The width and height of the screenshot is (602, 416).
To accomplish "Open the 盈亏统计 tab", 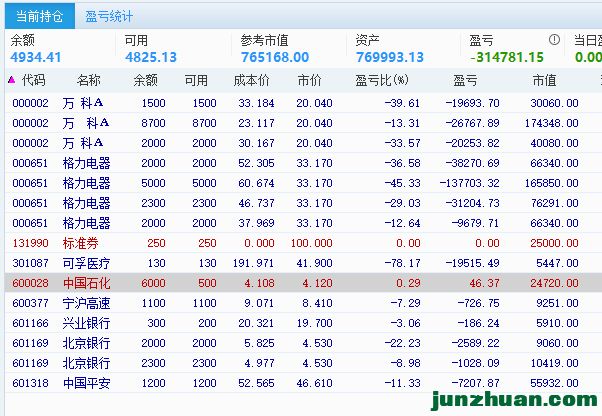I will click(109, 16).
